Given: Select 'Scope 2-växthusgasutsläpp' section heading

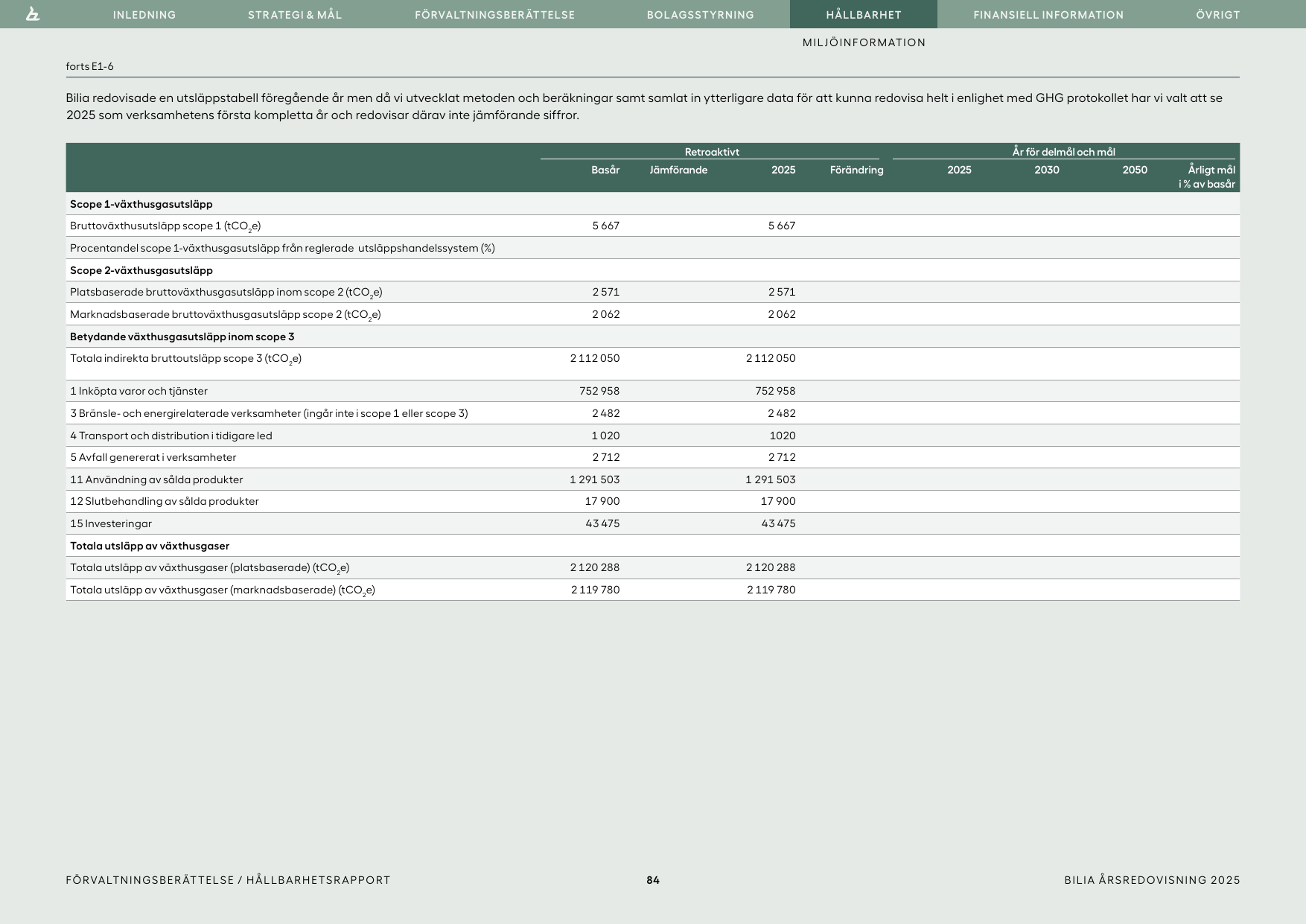Looking at the screenshot, I should pos(141,270).
